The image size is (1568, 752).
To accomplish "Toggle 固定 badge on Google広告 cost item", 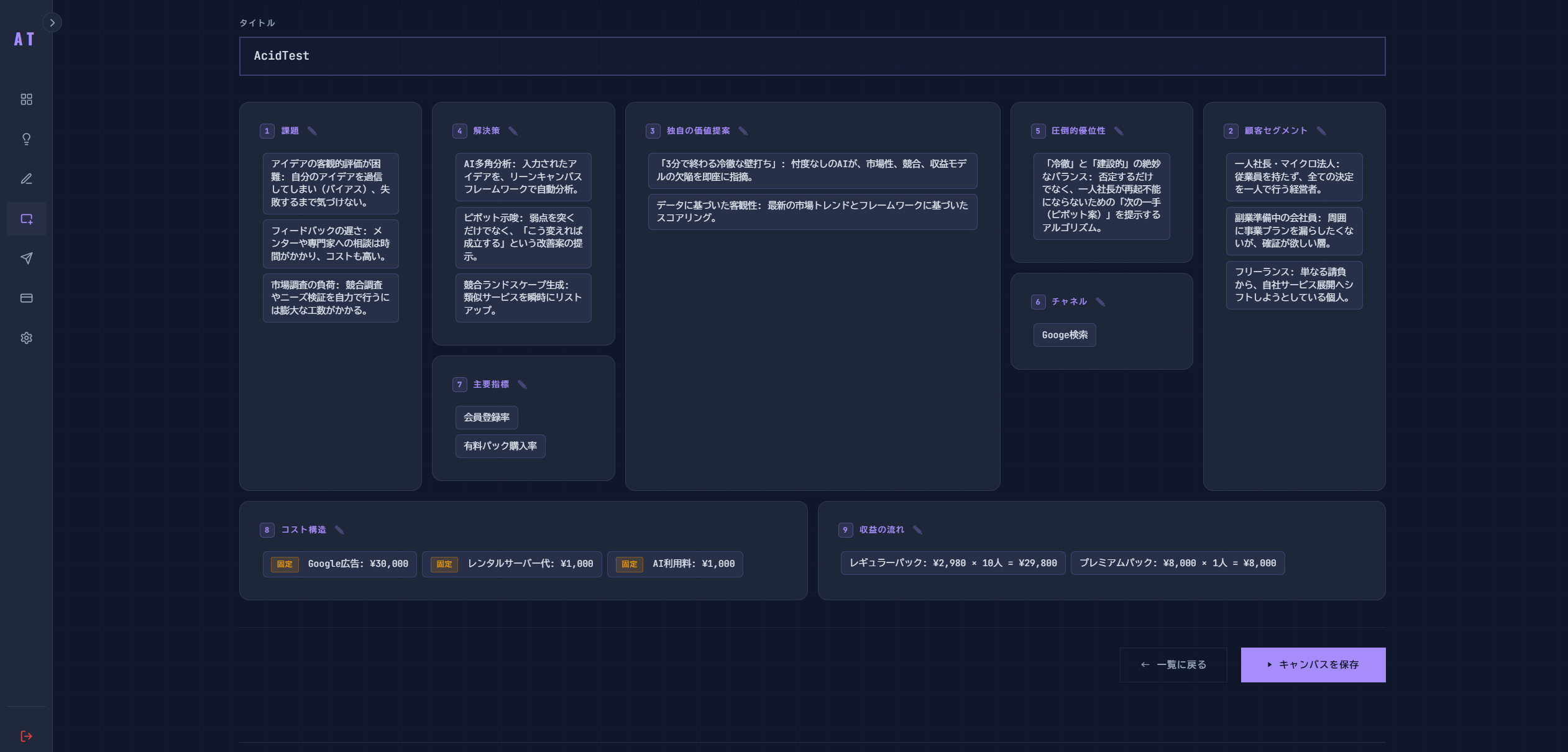I will point(285,564).
